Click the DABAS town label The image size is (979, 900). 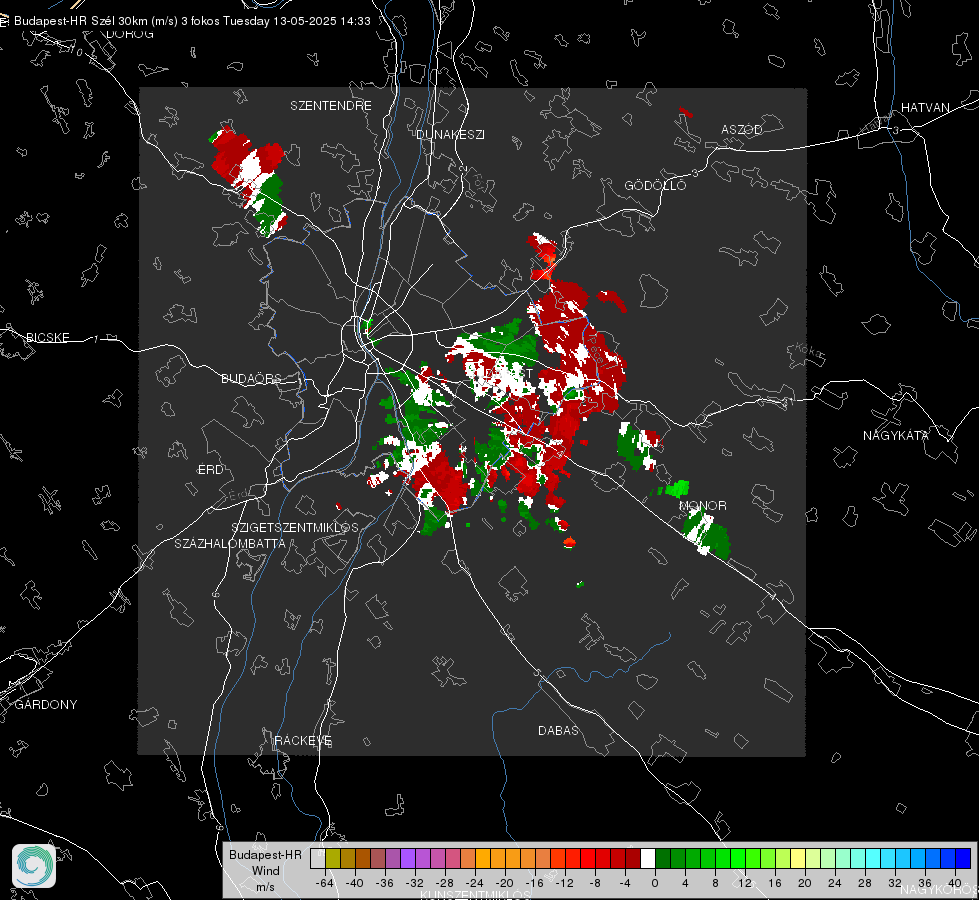click(558, 730)
